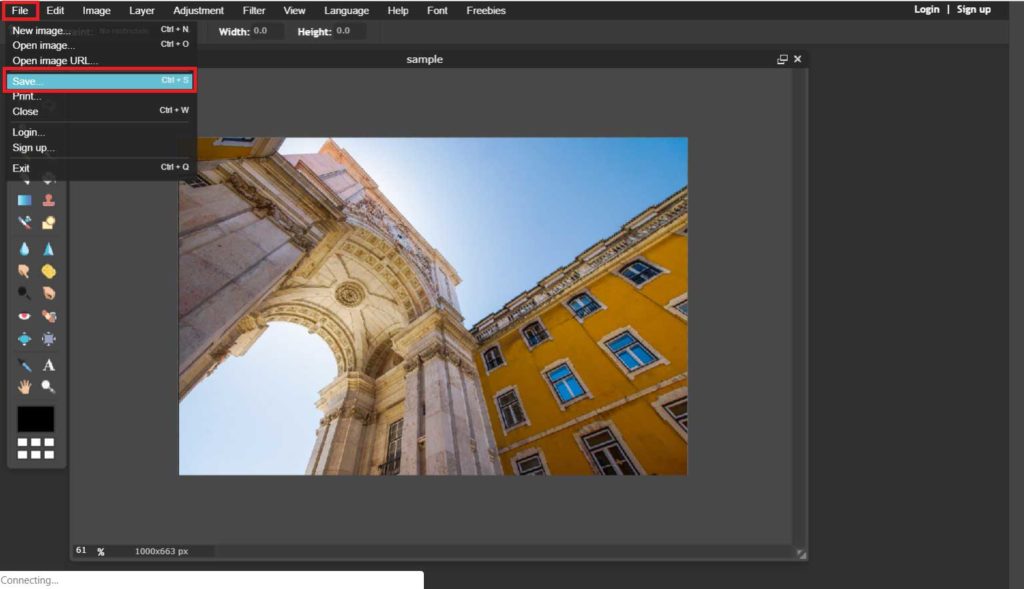Screen dimensions: 1024x589
Task: Open the View menu
Action: 294,10
